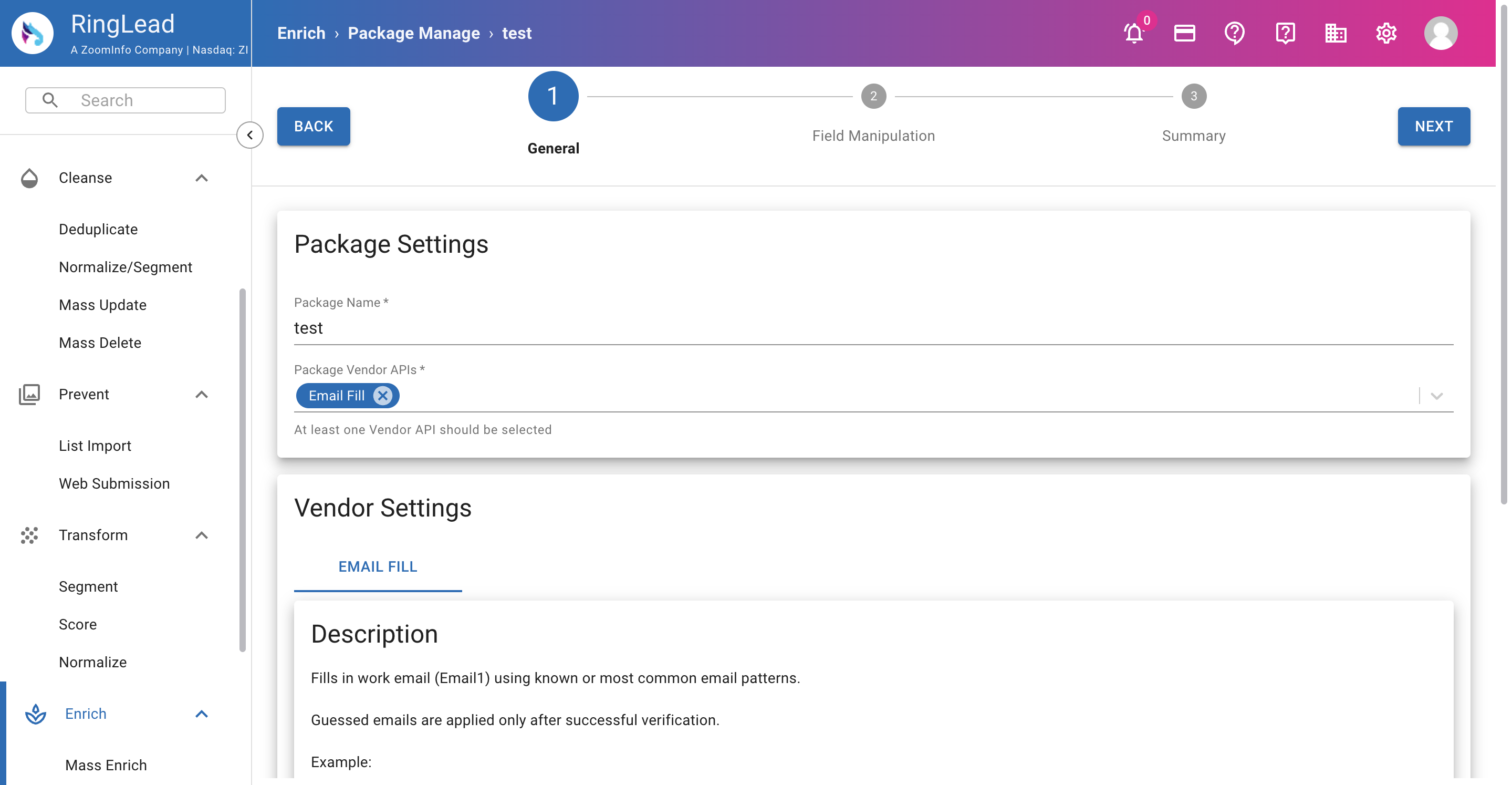
Task: Click the Cleanse droplet icon
Action: click(x=30, y=178)
